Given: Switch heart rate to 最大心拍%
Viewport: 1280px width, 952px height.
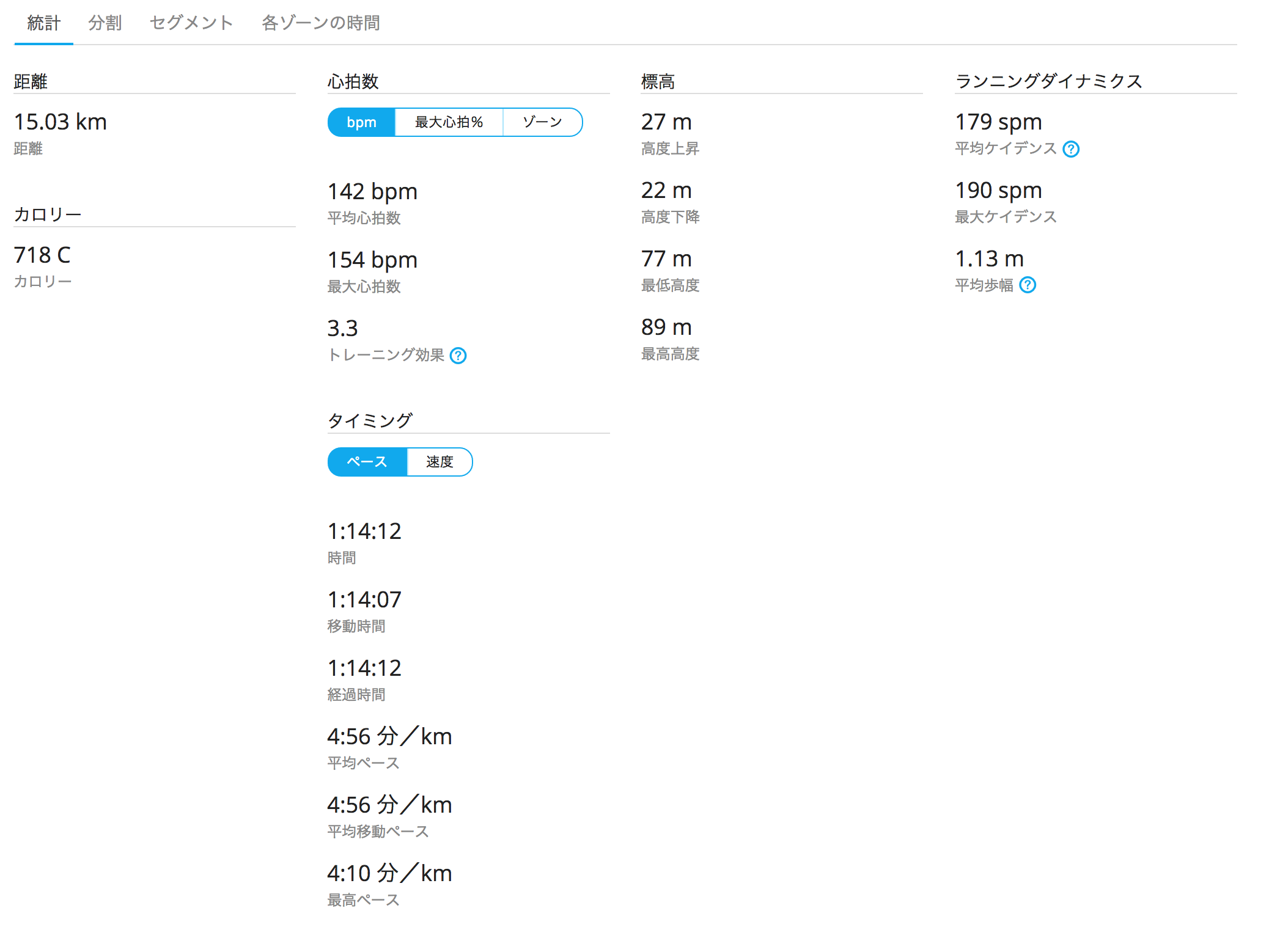Looking at the screenshot, I should [449, 122].
